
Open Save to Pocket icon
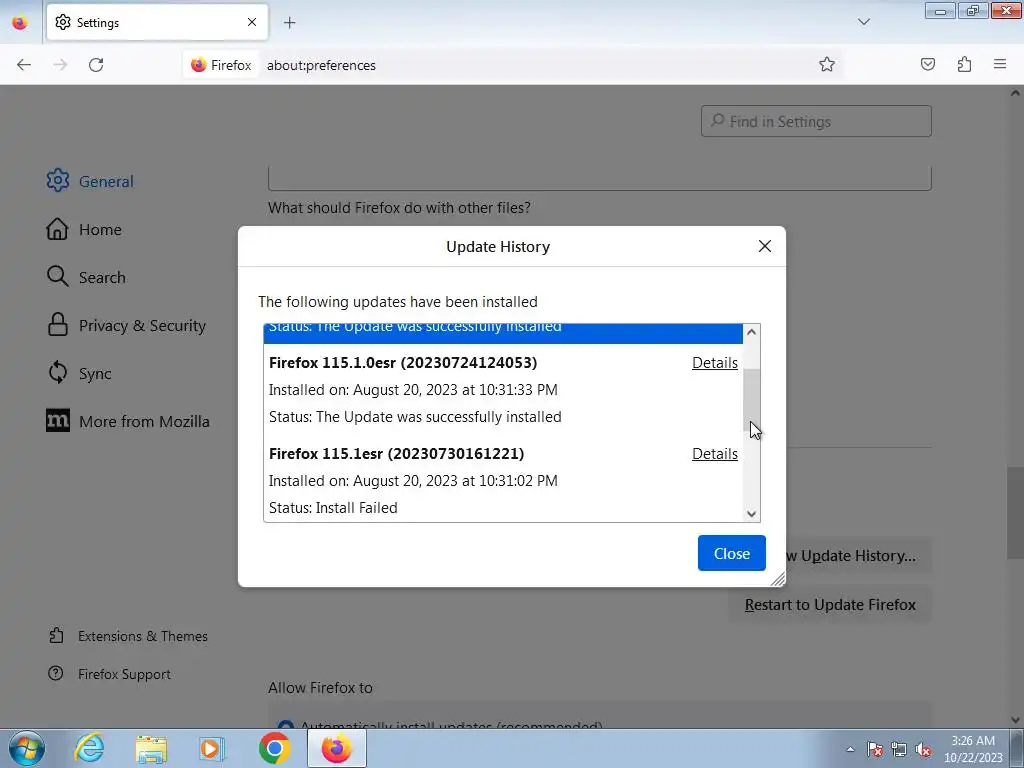point(927,64)
